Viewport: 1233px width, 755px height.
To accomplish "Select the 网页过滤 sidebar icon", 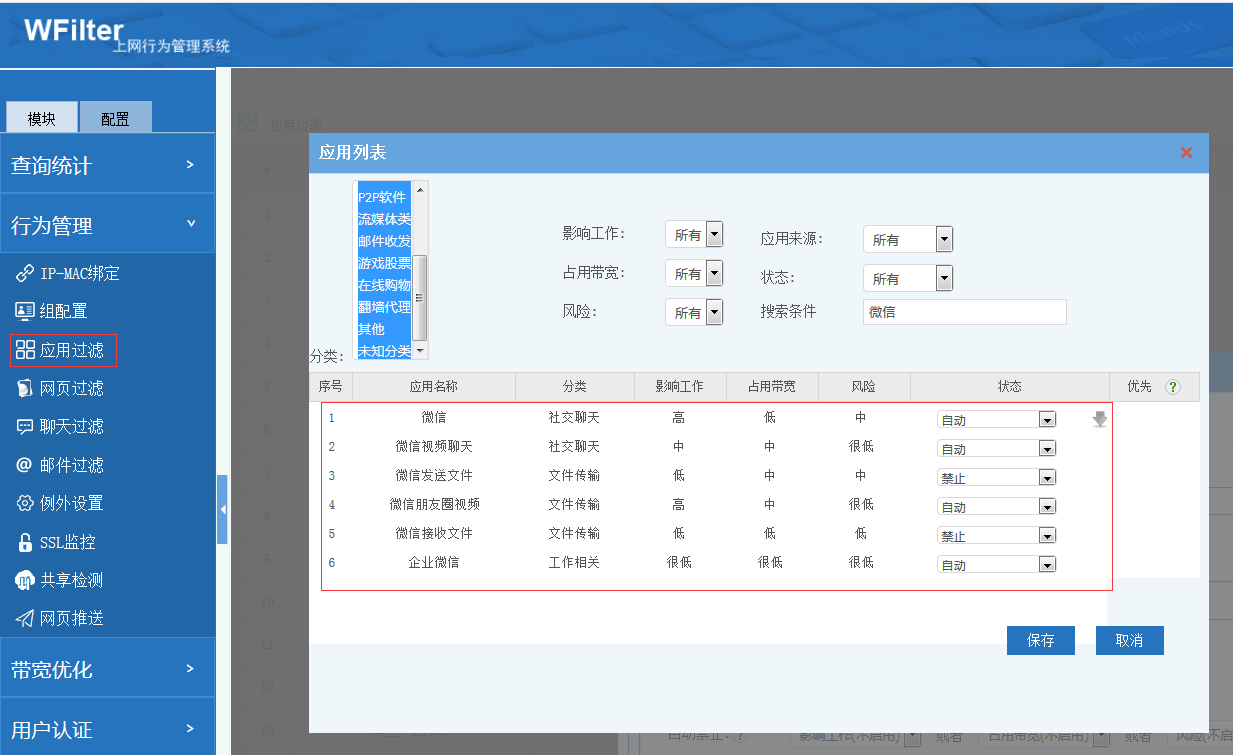I will pyautogui.click(x=25, y=388).
